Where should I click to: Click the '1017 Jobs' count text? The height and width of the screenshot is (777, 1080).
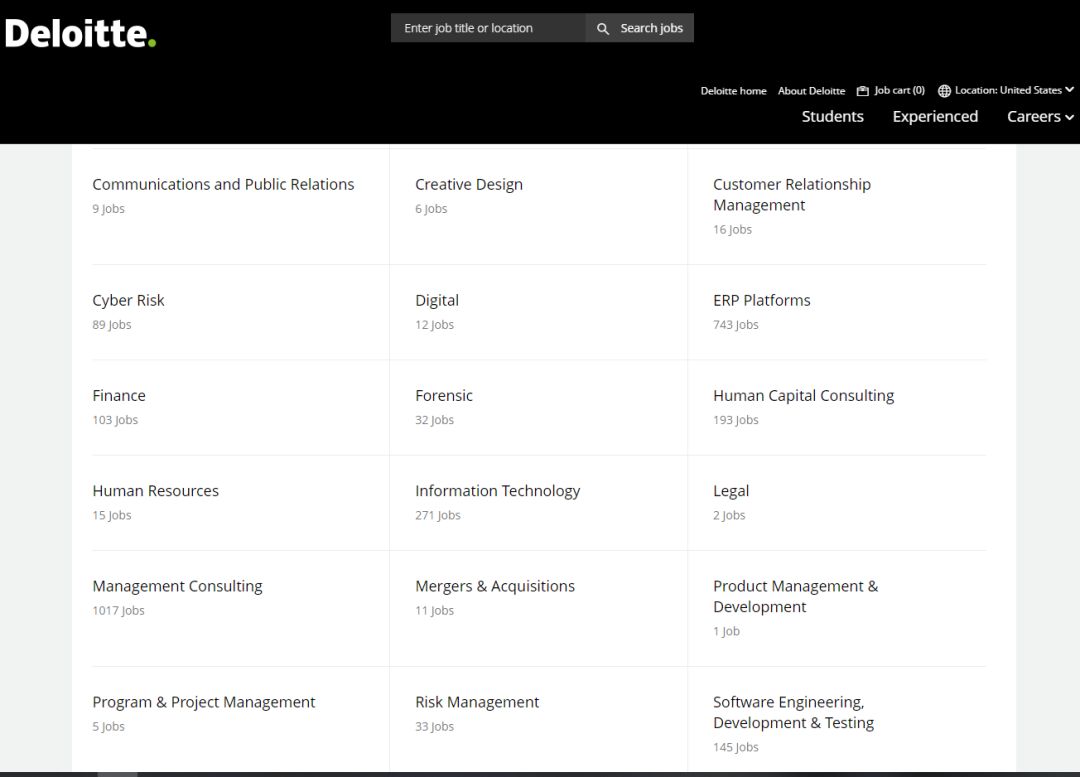[118, 610]
